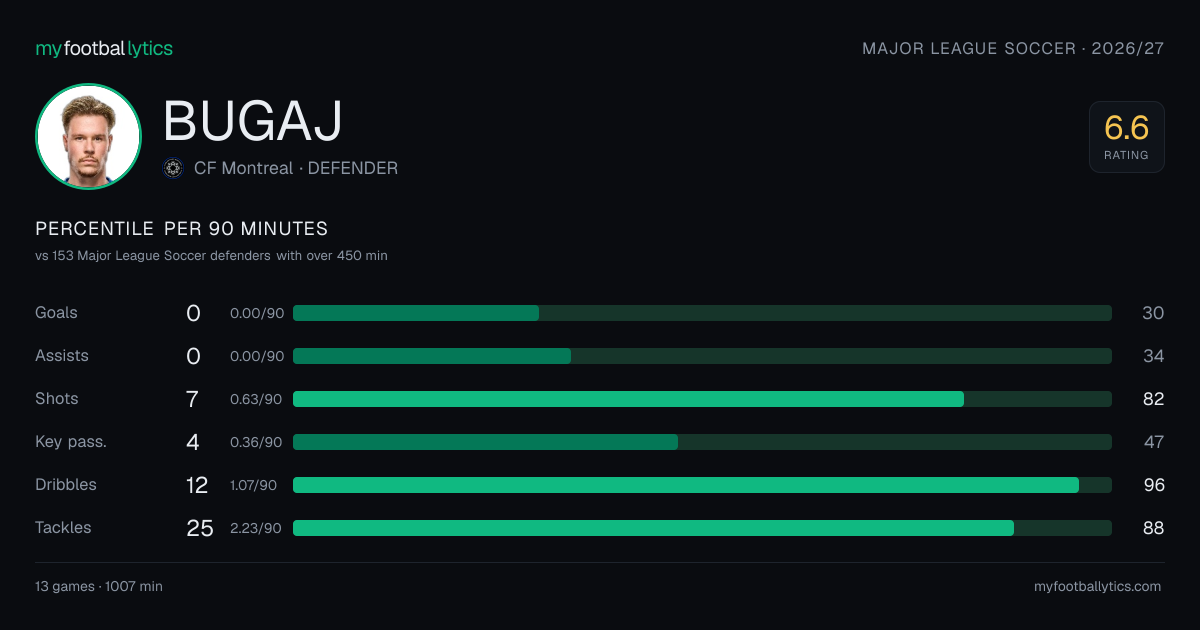Image resolution: width=1200 pixels, height=630 pixels.
Task: Click the Tackles percentile bar
Action: click(702, 528)
